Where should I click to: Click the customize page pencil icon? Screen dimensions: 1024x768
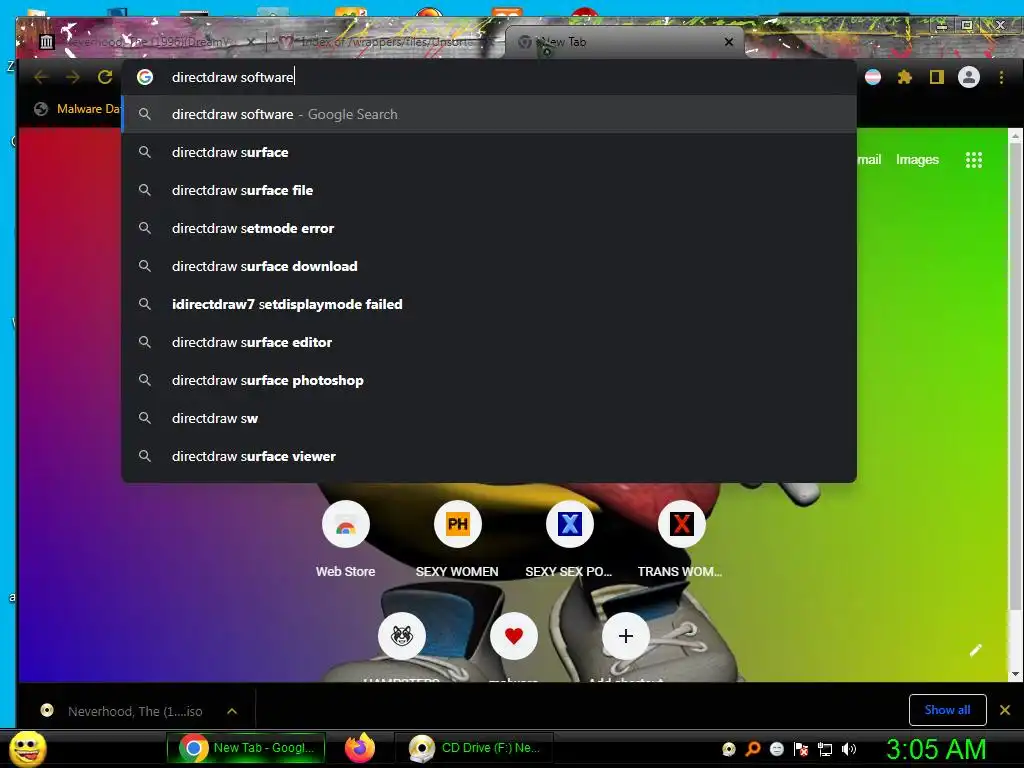[975, 650]
